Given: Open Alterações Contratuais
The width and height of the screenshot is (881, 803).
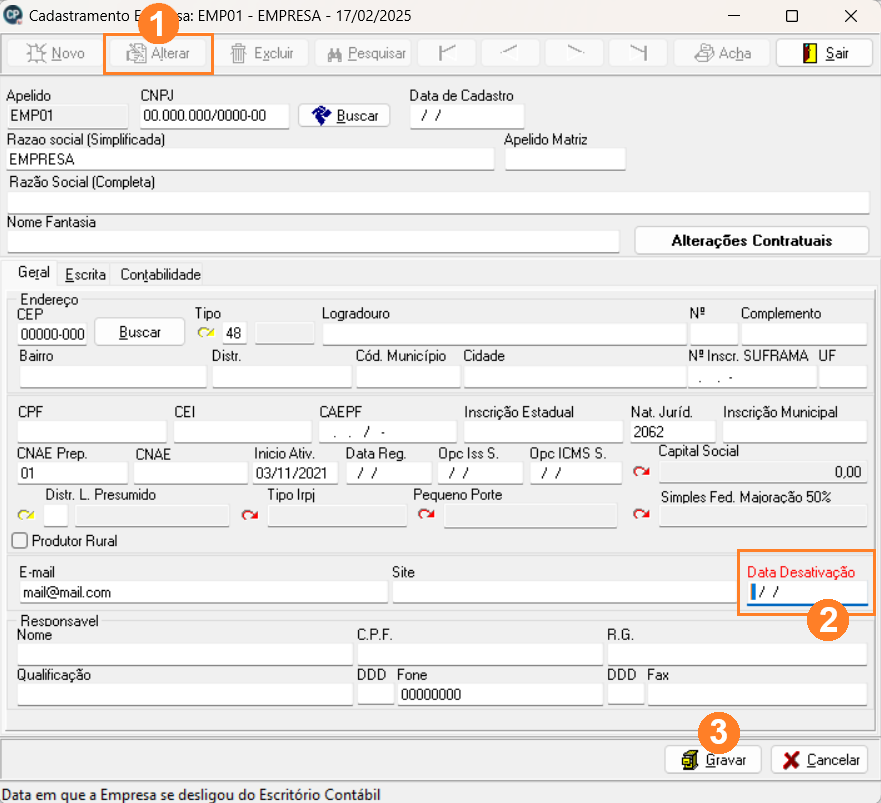Looking at the screenshot, I should pos(751,241).
